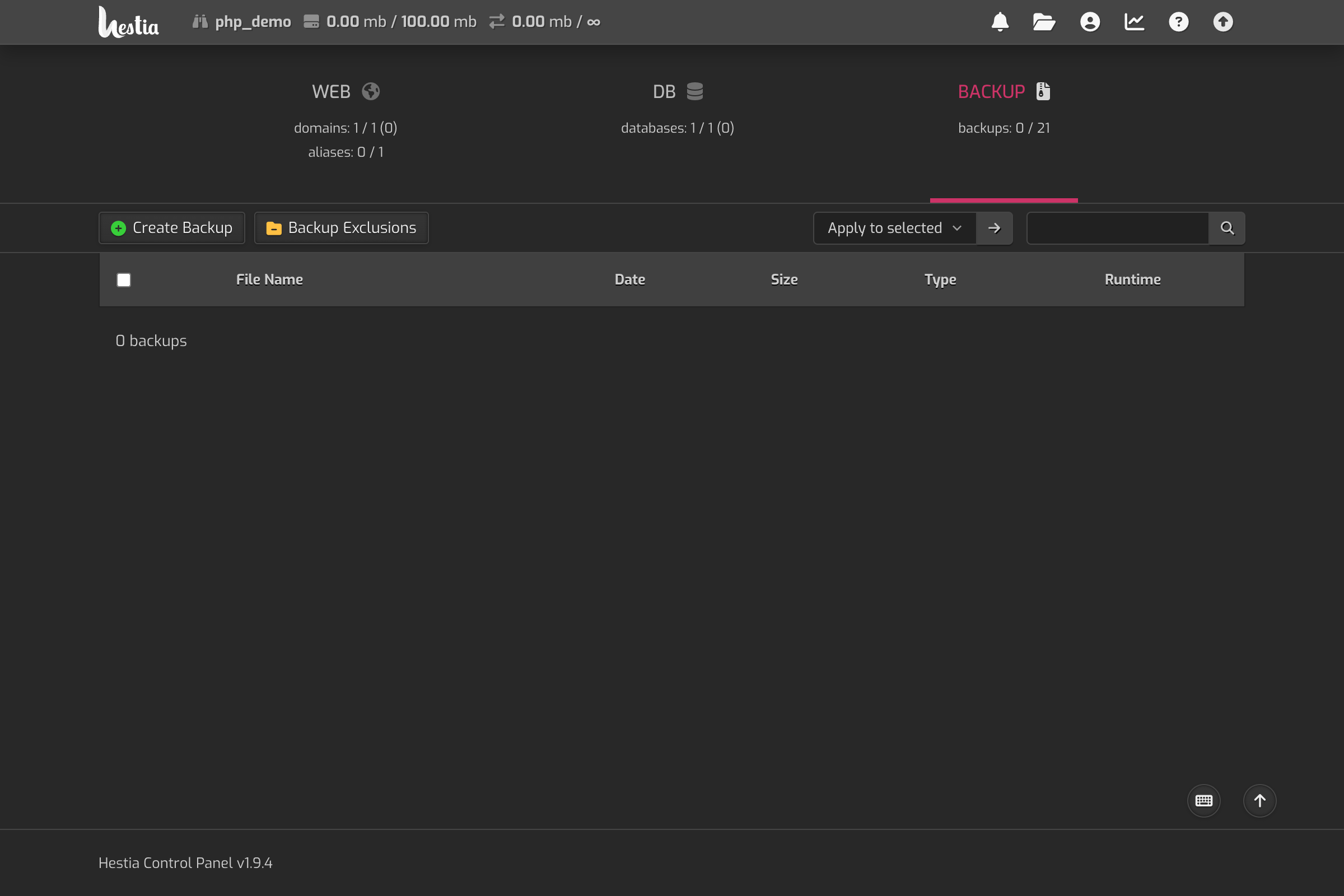Click the scroll to top arrow button
Image resolution: width=1344 pixels, height=896 pixels.
pos(1259,801)
